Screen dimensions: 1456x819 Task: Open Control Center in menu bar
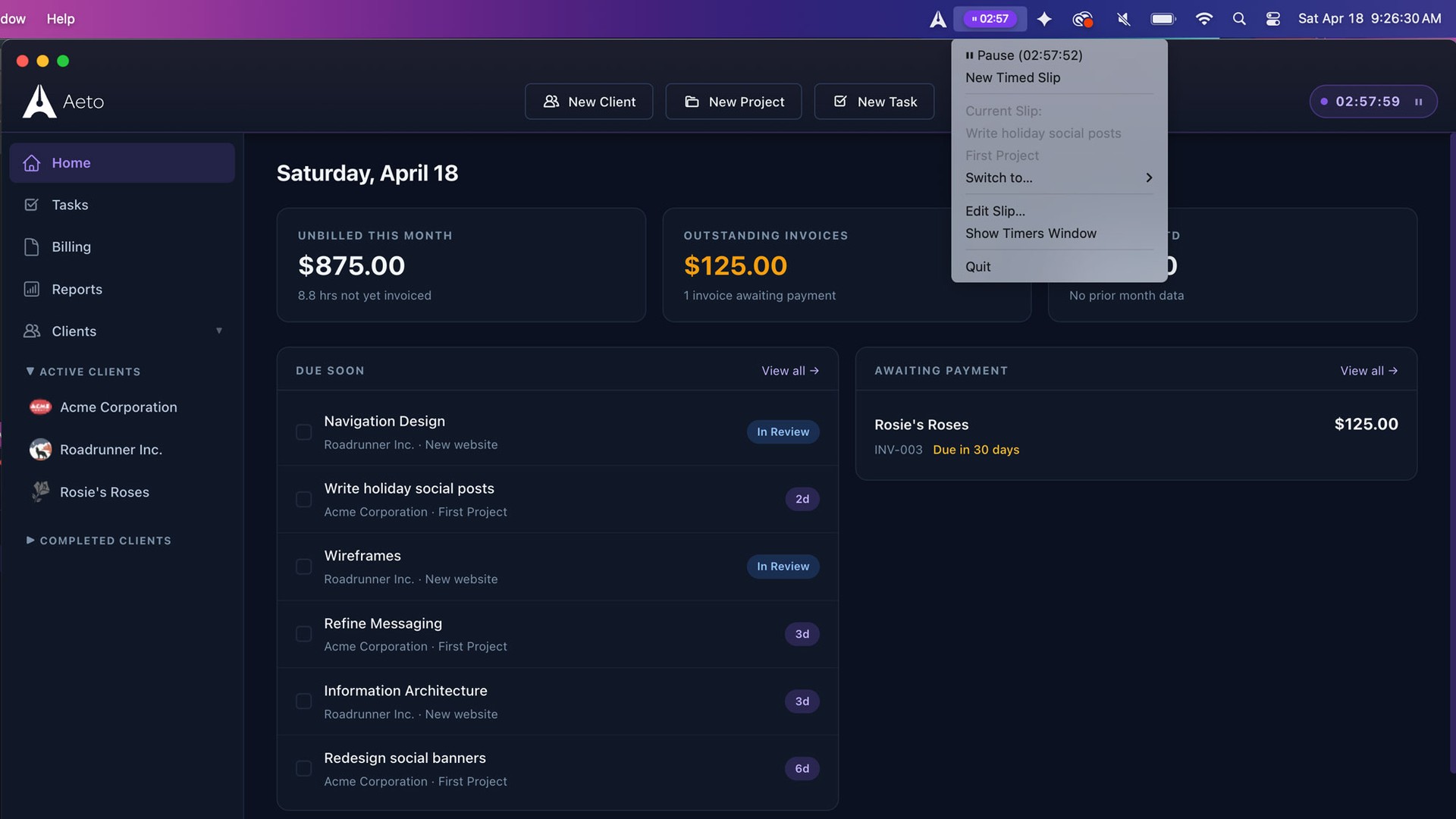[x=1273, y=19]
